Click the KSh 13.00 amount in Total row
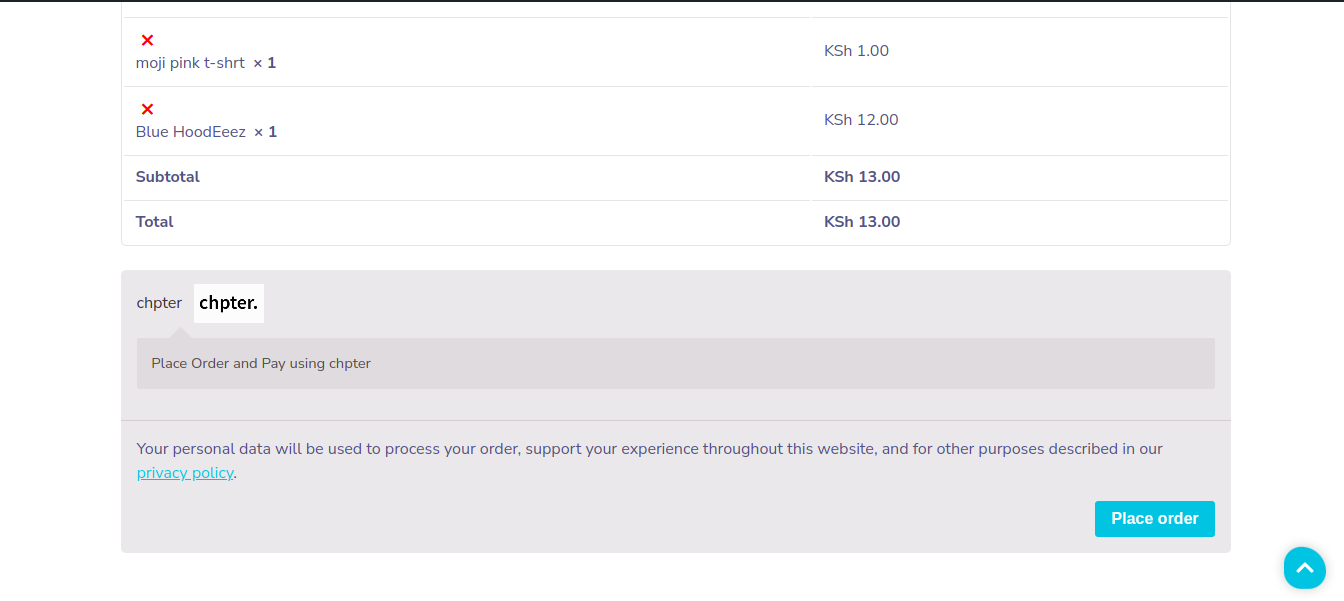The width and height of the screenshot is (1344, 601). click(862, 222)
